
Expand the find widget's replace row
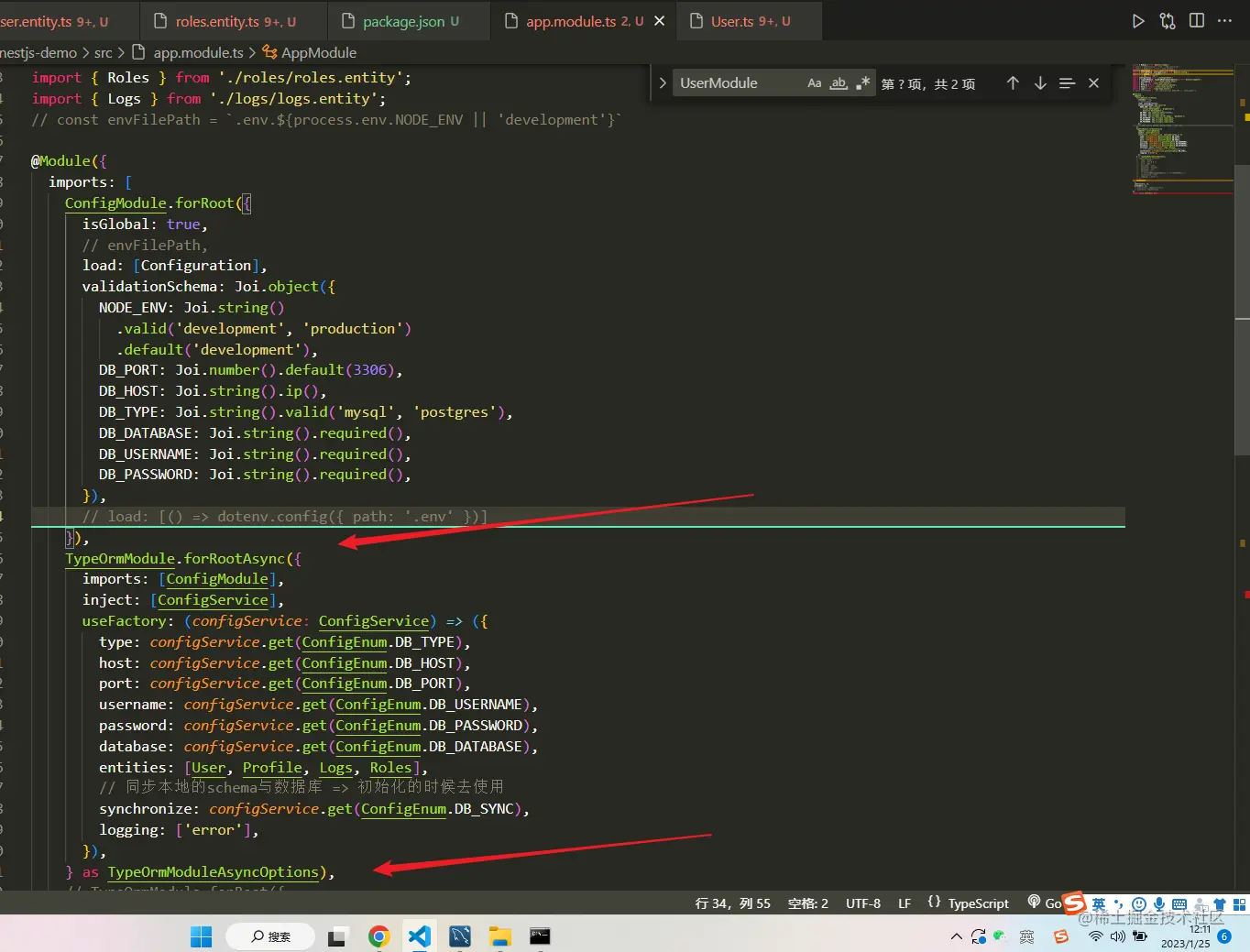pyautogui.click(x=663, y=83)
